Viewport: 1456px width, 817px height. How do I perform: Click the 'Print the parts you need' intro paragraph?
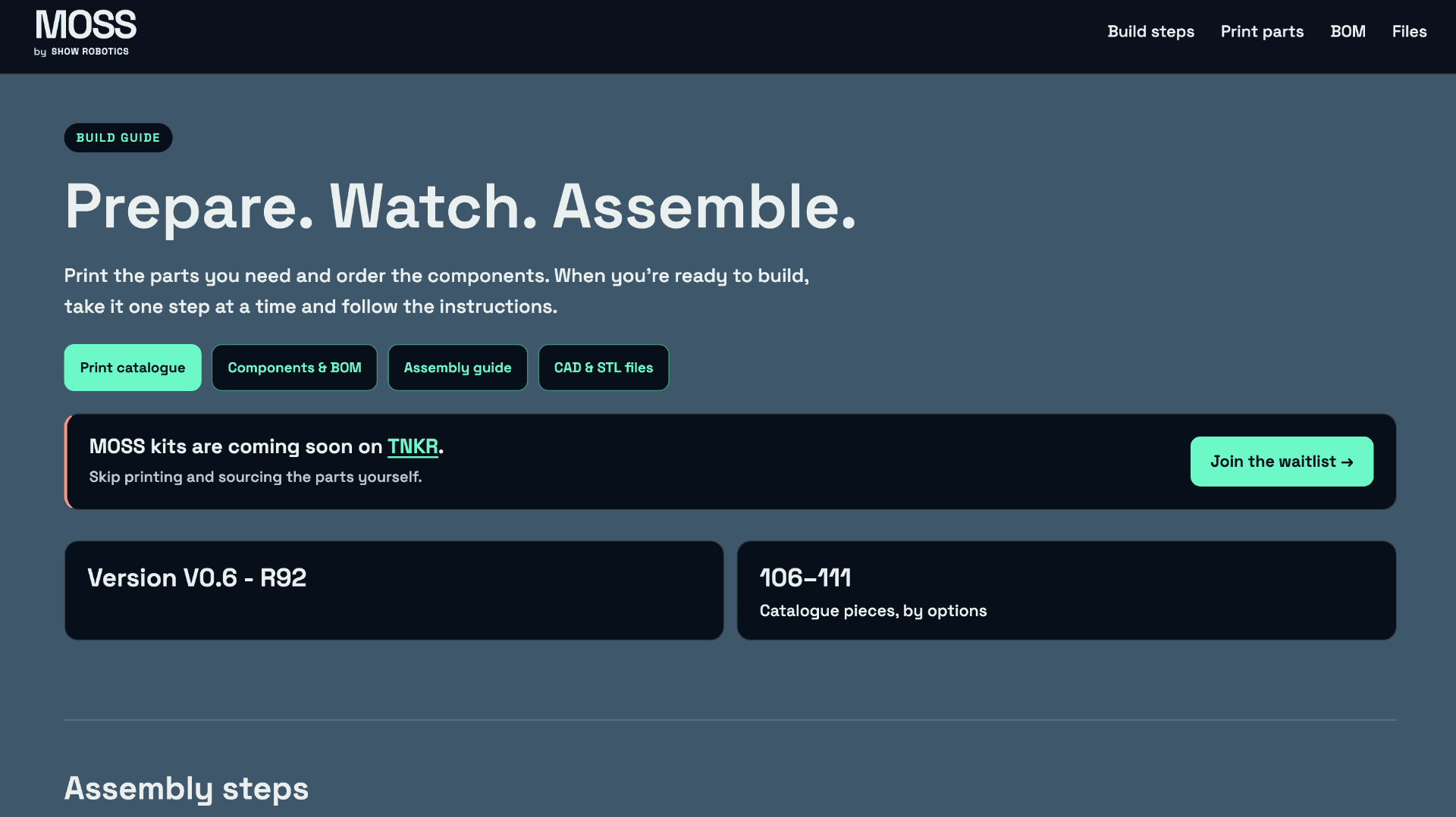(x=437, y=291)
